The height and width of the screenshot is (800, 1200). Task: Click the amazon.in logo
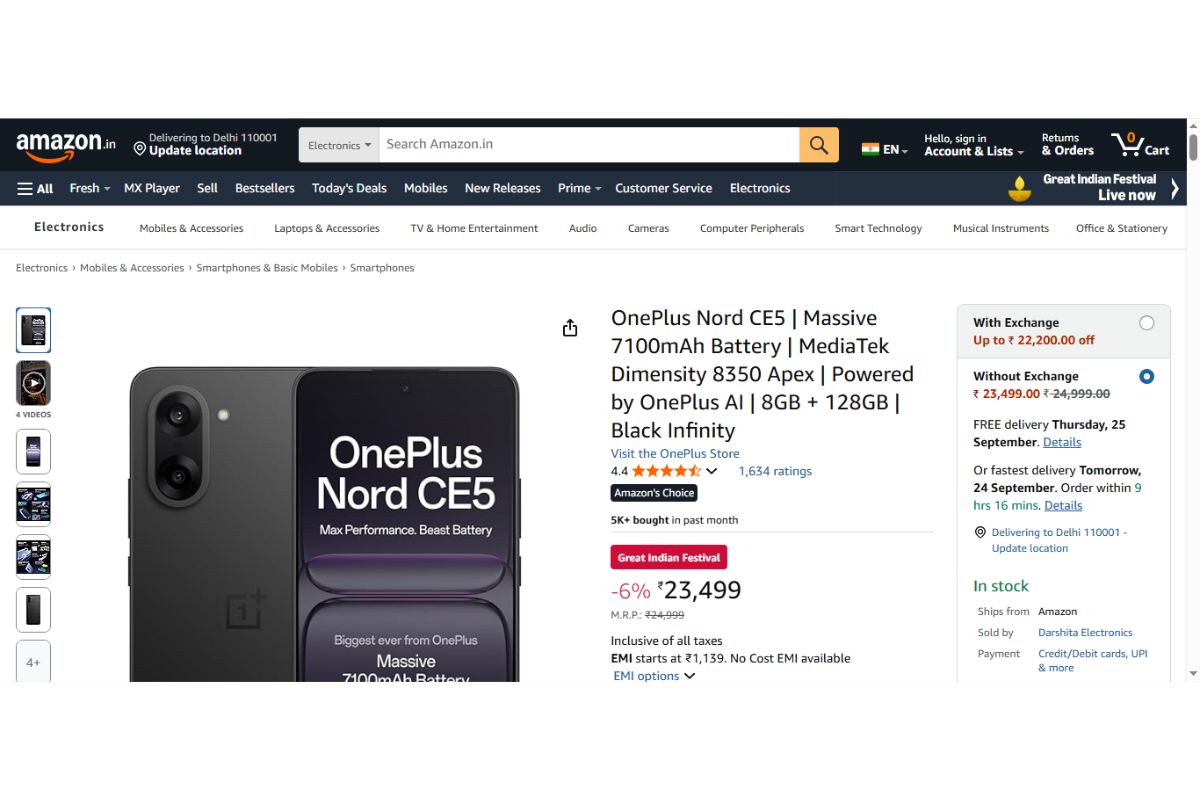[x=62, y=144]
